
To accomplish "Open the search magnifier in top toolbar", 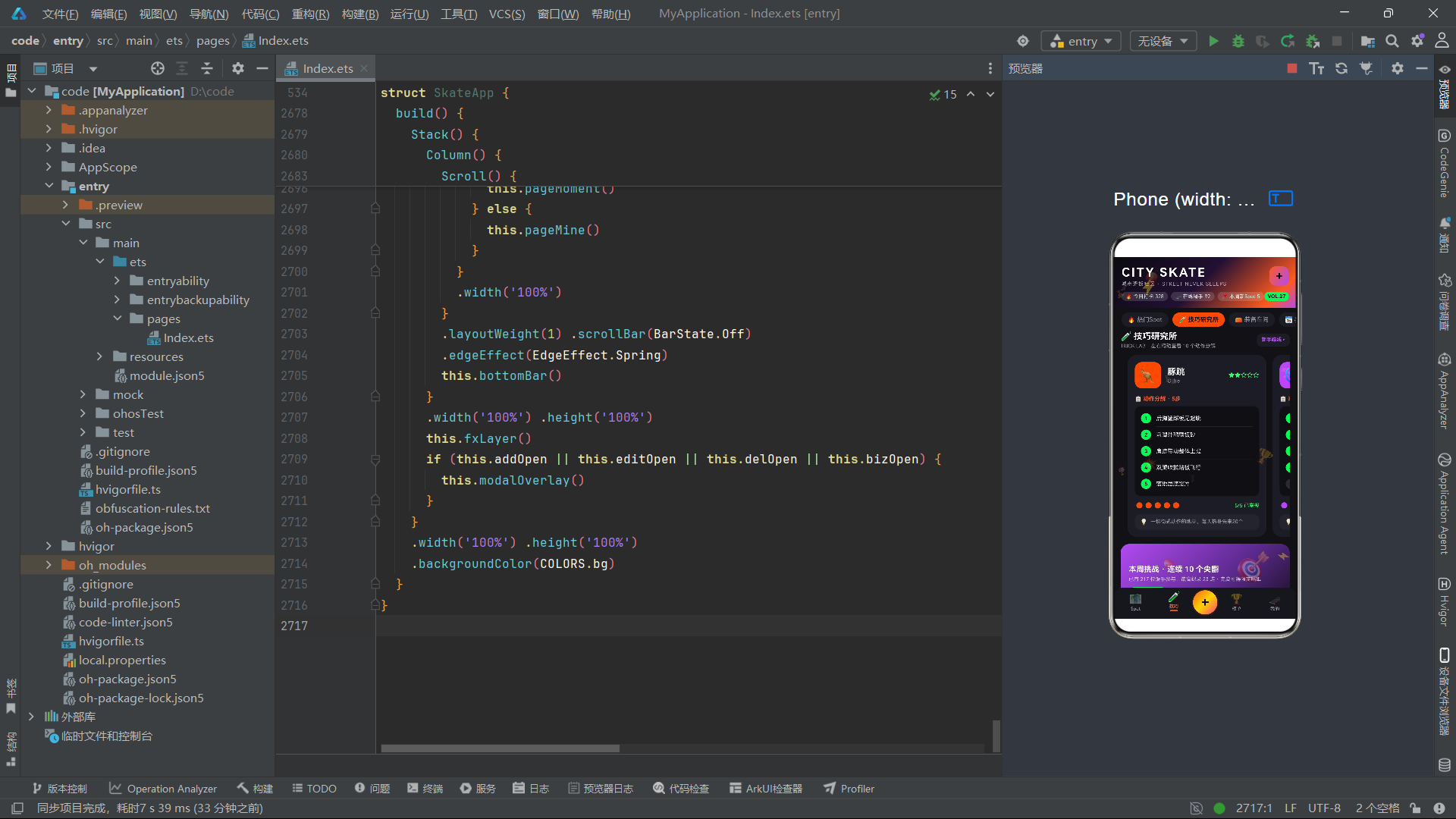I will pyautogui.click(x=1392, y=41).
